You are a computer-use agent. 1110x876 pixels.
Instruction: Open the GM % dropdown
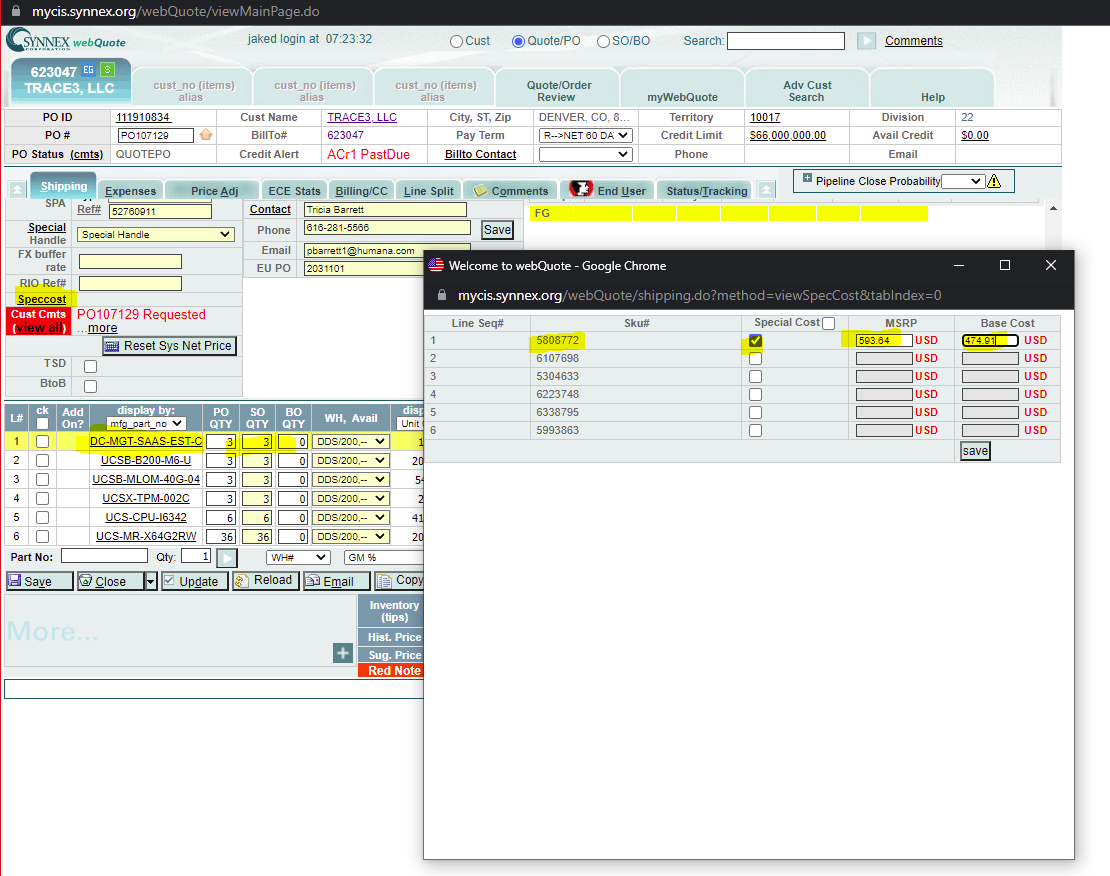point(384,557)
